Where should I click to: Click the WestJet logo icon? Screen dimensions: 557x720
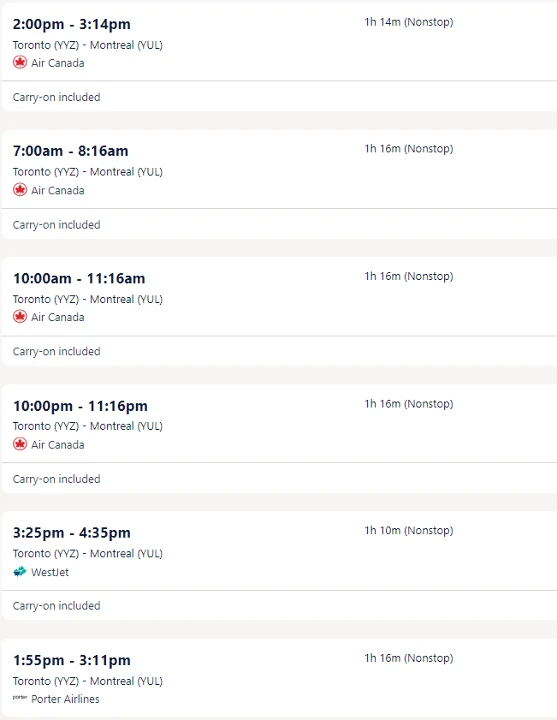pos(20,572)
